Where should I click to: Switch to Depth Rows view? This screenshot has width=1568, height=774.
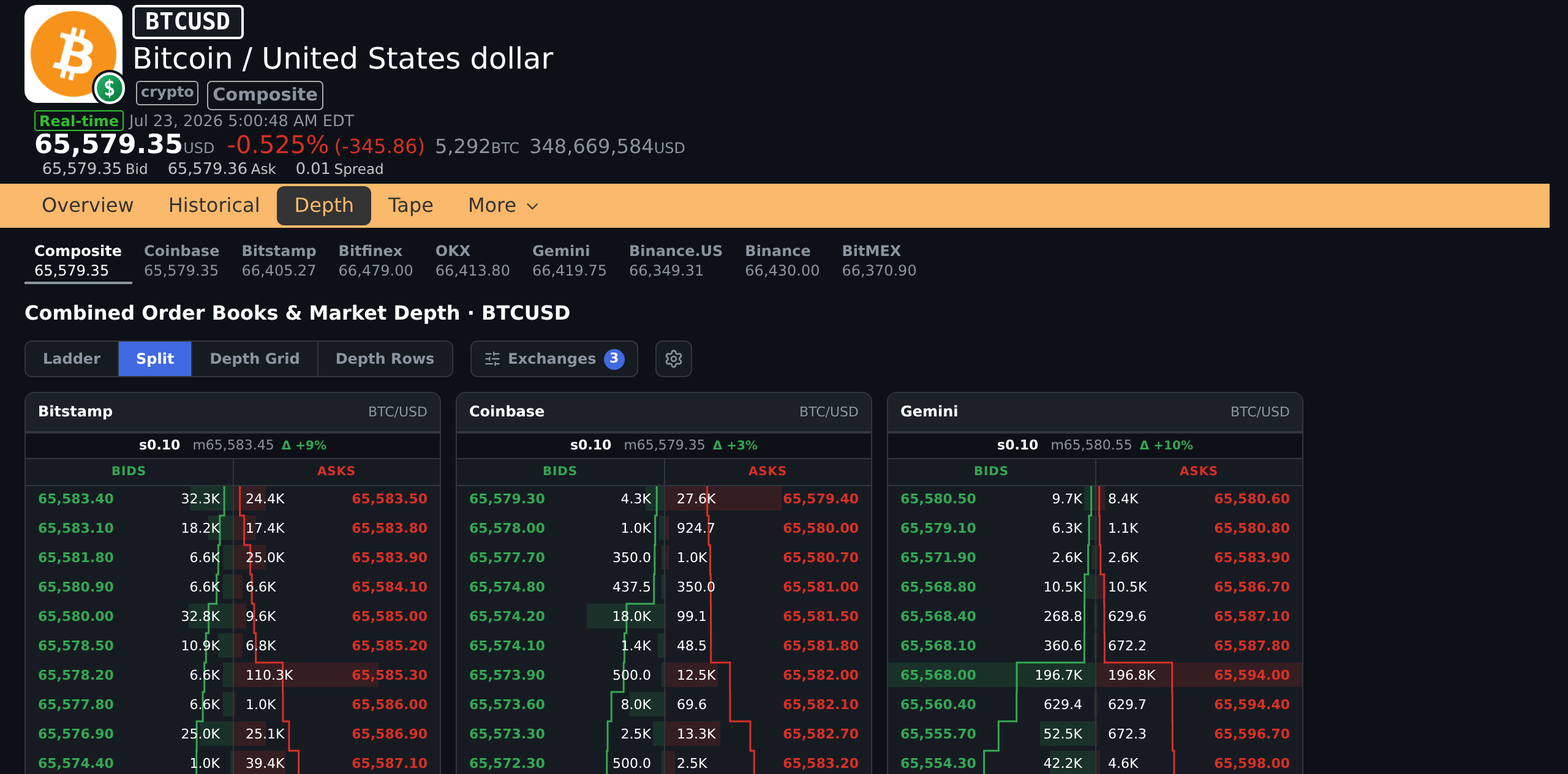pos(385,359)
